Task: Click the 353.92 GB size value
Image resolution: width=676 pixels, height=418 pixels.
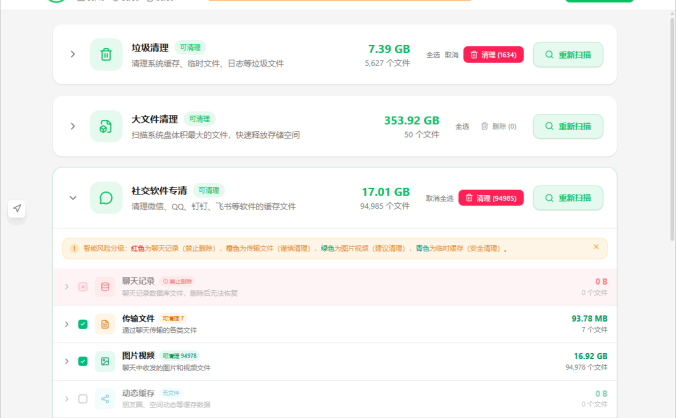Action: (412, 120)
